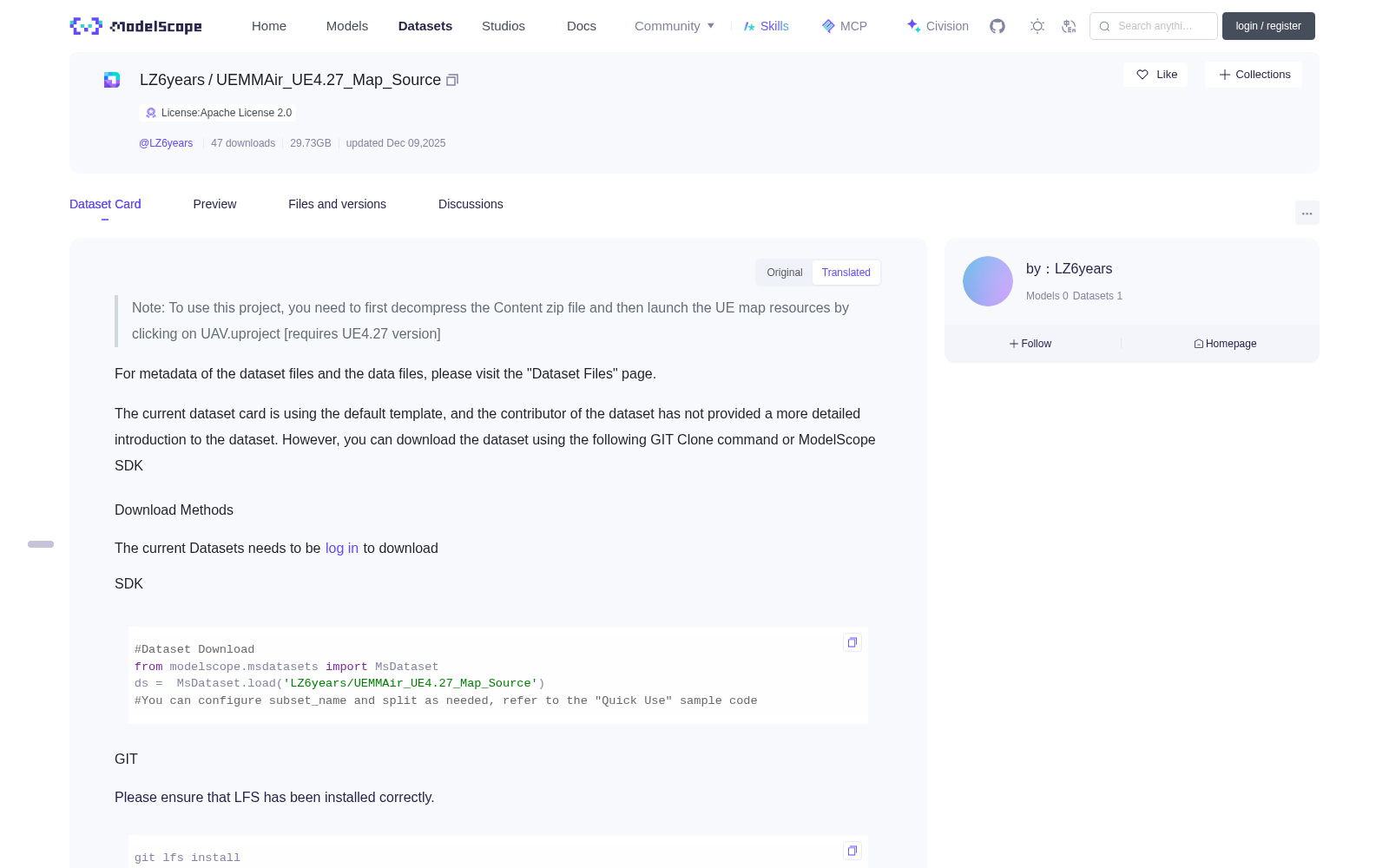Open Files and versions tab
This screenshot has width=1389, height=868.
coord(337,204)
